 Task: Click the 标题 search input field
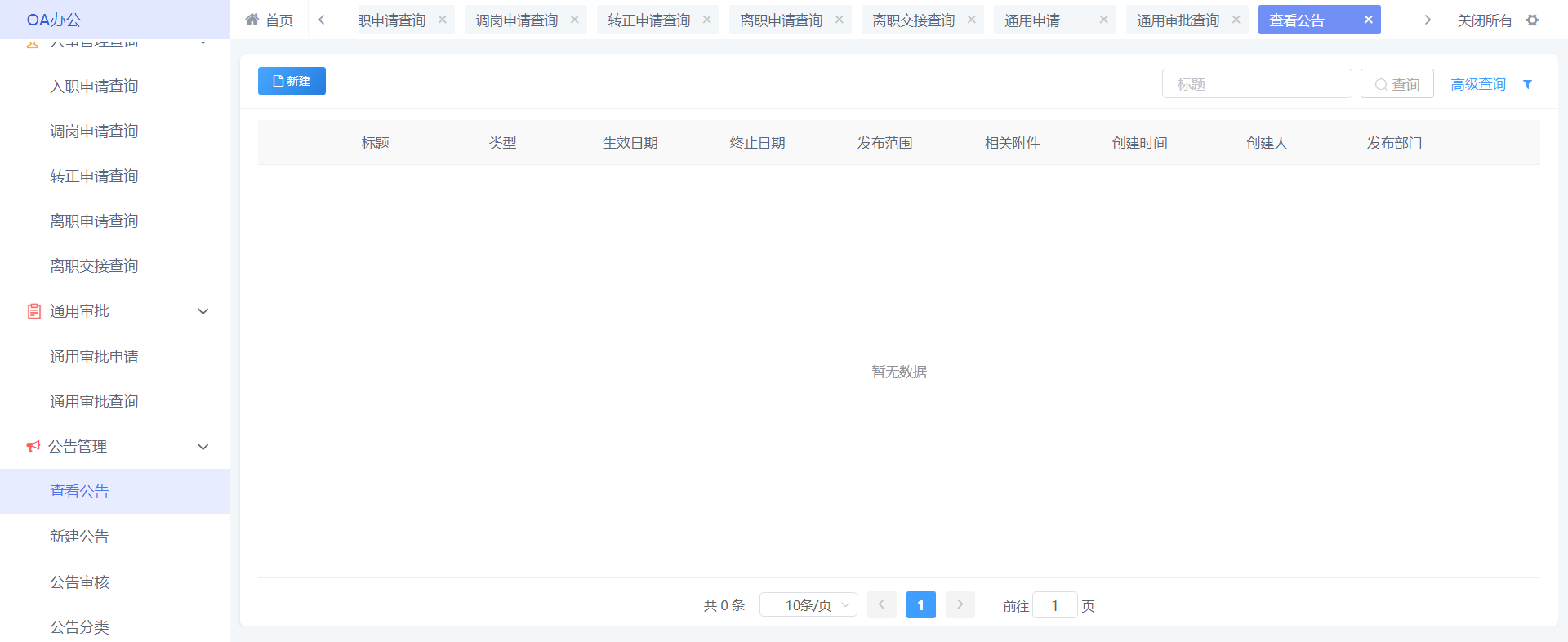(x=1256, y=84)
